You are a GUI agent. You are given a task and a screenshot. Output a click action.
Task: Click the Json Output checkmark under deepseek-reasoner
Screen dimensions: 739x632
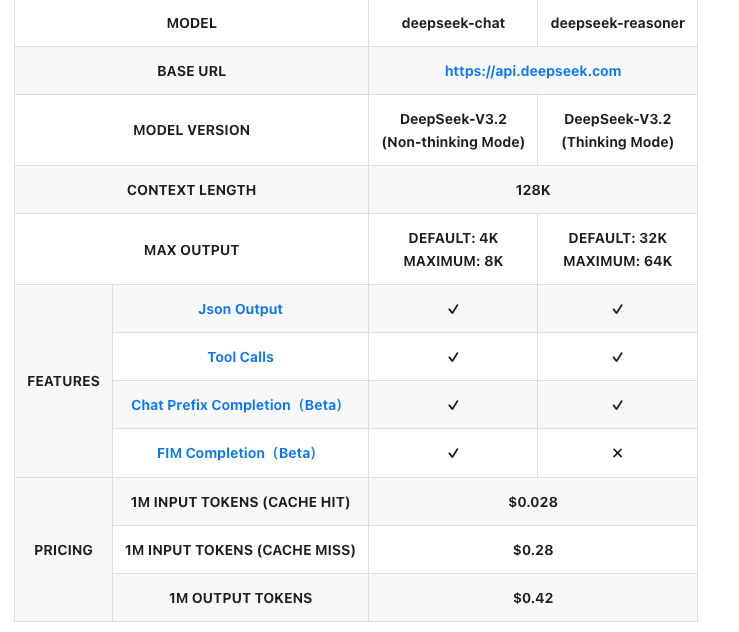[x=617, y=310]
